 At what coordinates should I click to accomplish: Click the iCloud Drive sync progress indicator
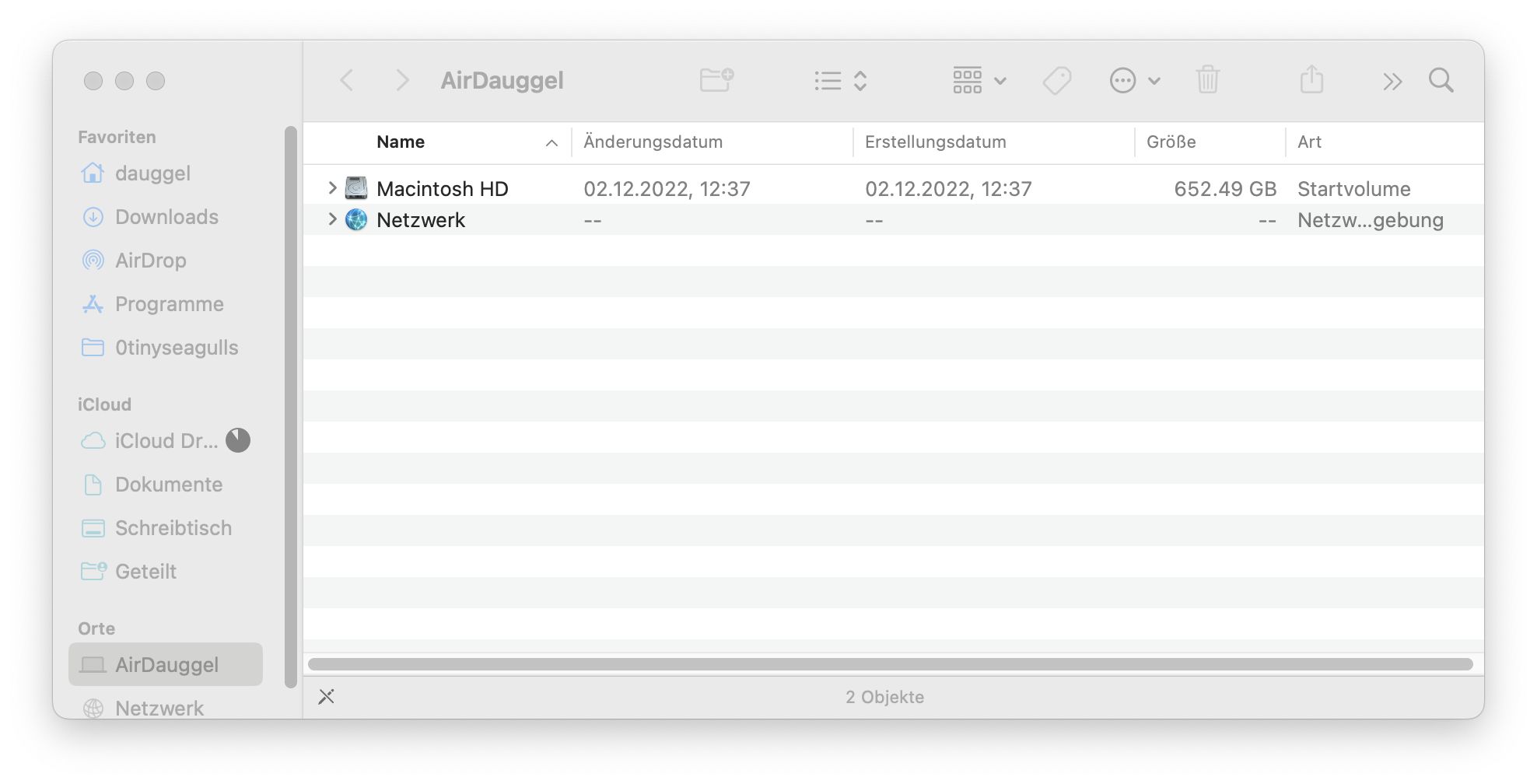[238, 440]
